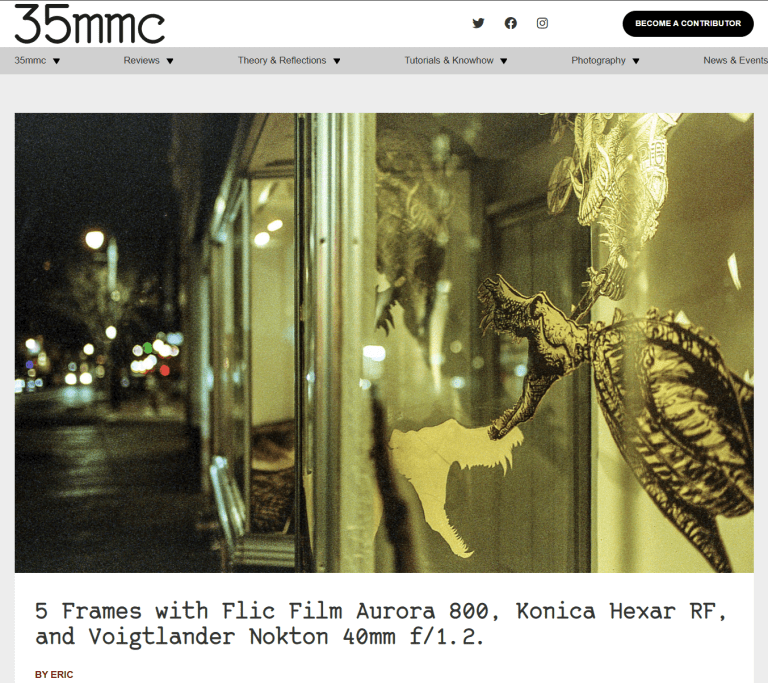Click the Become a Contributor button

coord(688,24)
